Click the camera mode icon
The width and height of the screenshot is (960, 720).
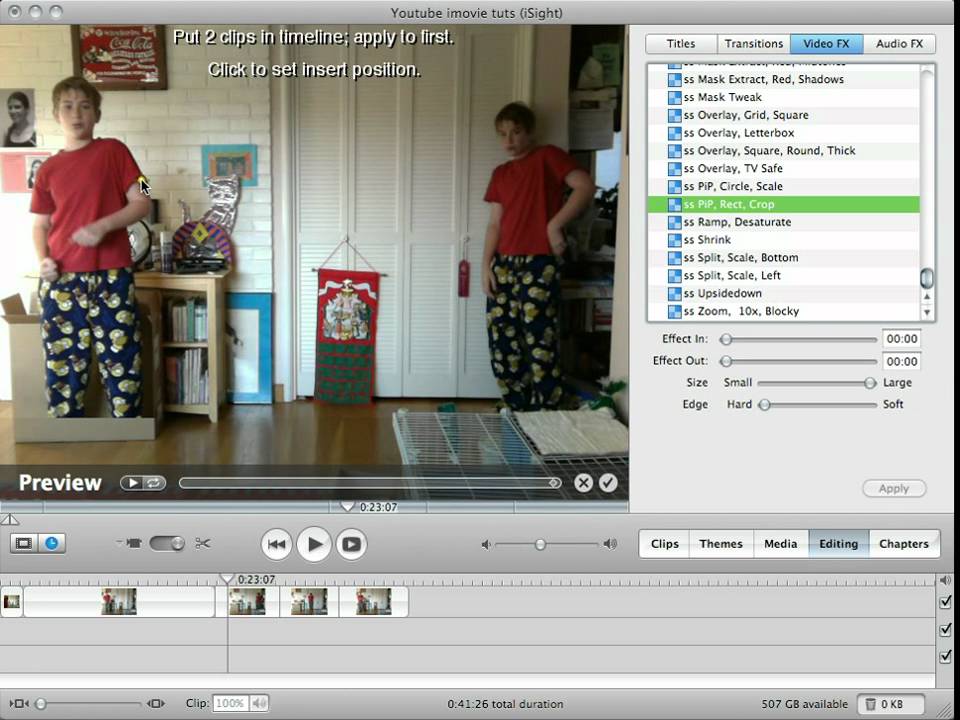[x=133, y=543]
